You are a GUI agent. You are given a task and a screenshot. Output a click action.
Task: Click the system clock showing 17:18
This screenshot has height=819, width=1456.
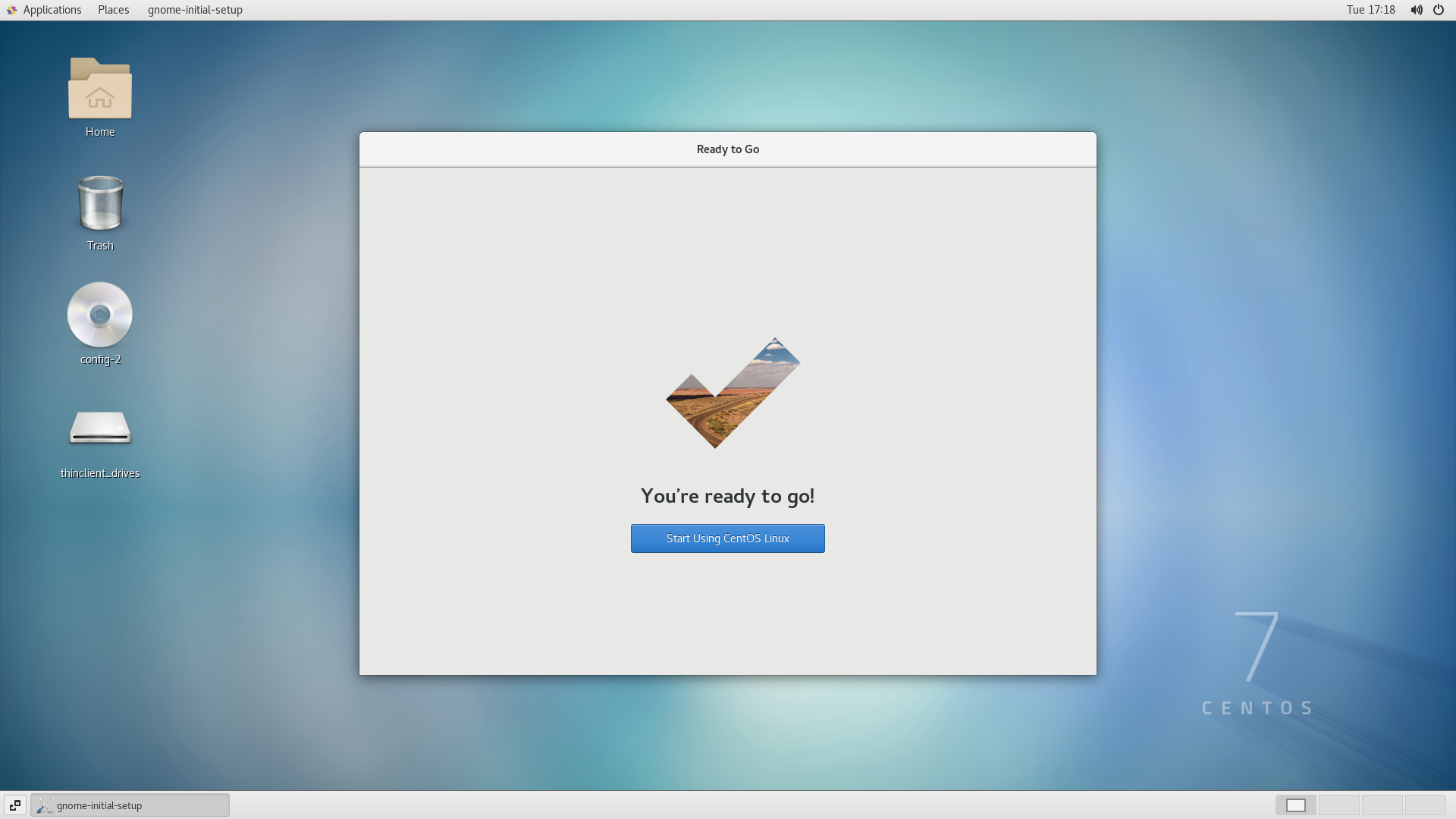[x=1371, y=9]
